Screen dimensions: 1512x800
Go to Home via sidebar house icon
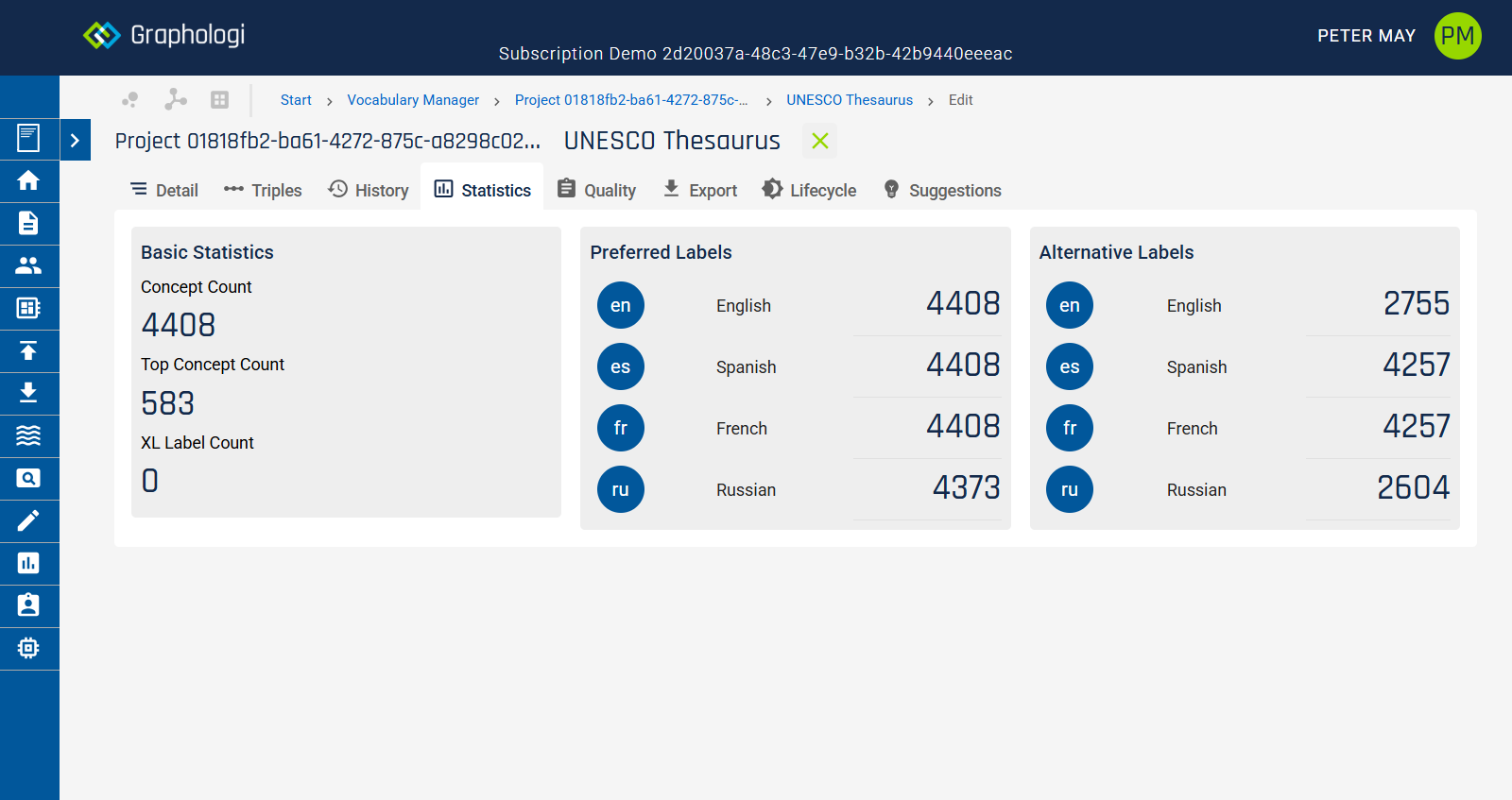[x=29, y=180]
